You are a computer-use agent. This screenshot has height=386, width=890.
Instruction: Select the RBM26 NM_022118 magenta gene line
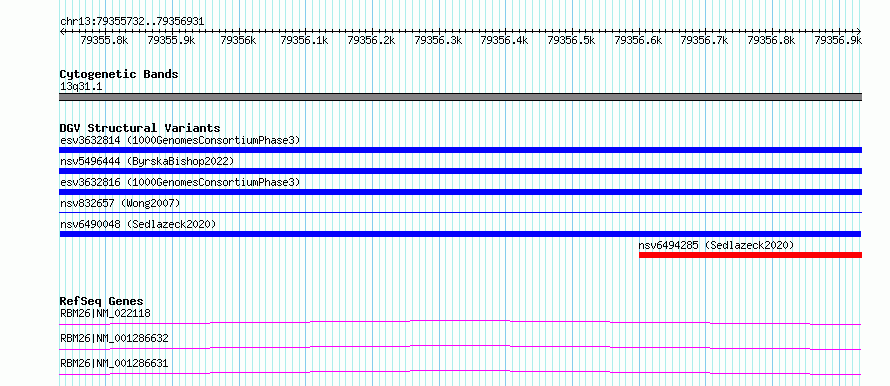(x=460, y=322)
